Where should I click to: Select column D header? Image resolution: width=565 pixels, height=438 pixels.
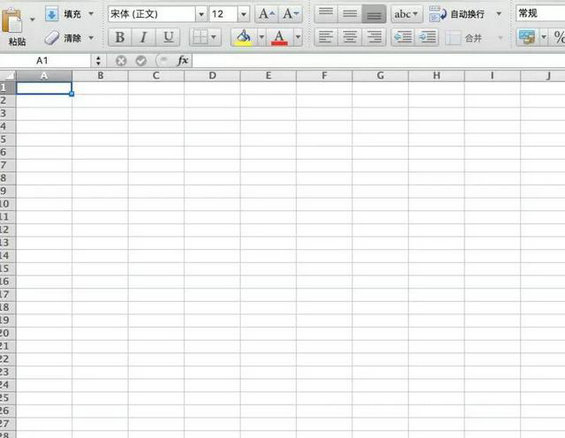tap(212, 76)
